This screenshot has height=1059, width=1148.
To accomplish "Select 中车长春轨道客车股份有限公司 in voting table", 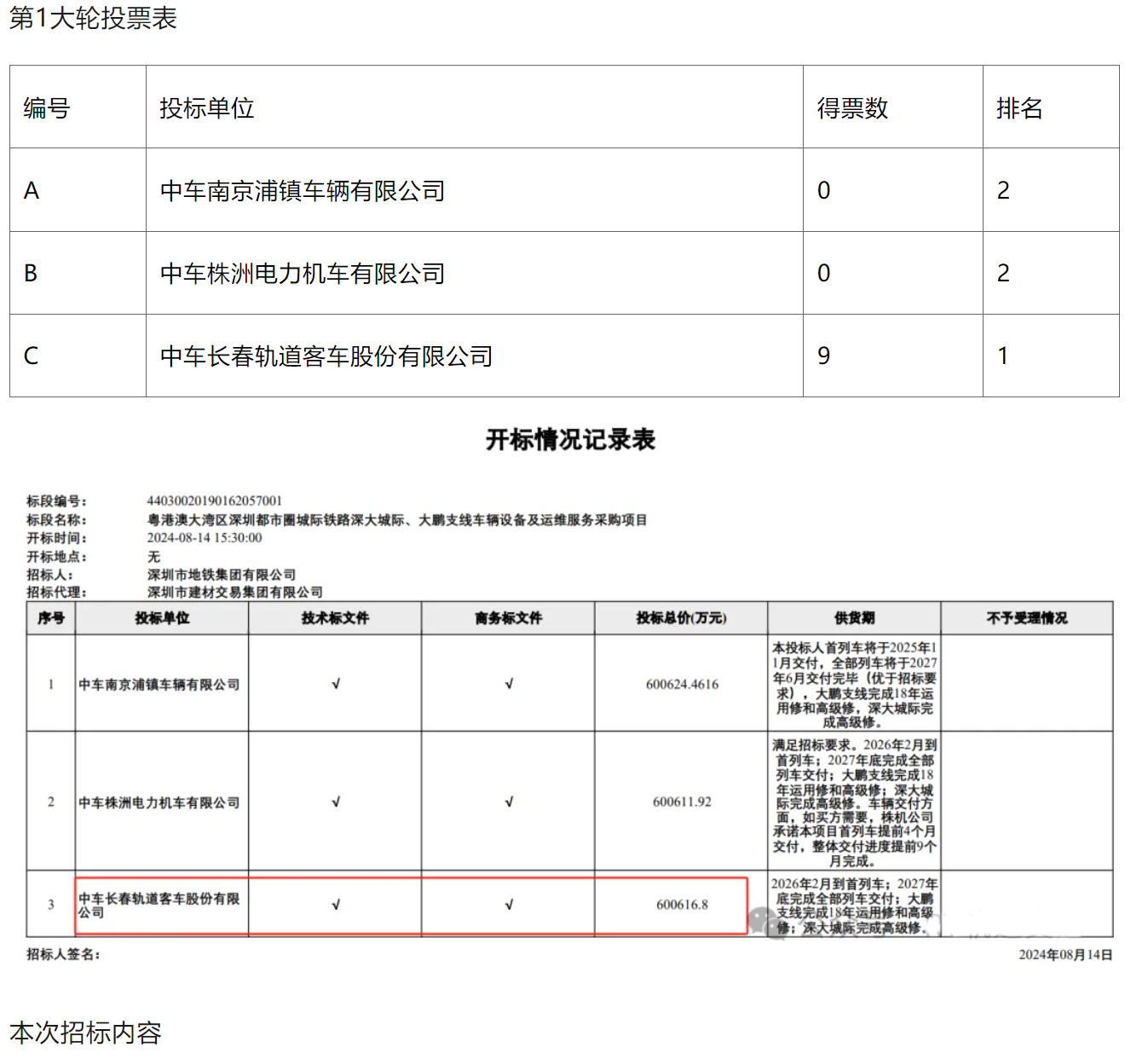I will (x=326, y=356).
